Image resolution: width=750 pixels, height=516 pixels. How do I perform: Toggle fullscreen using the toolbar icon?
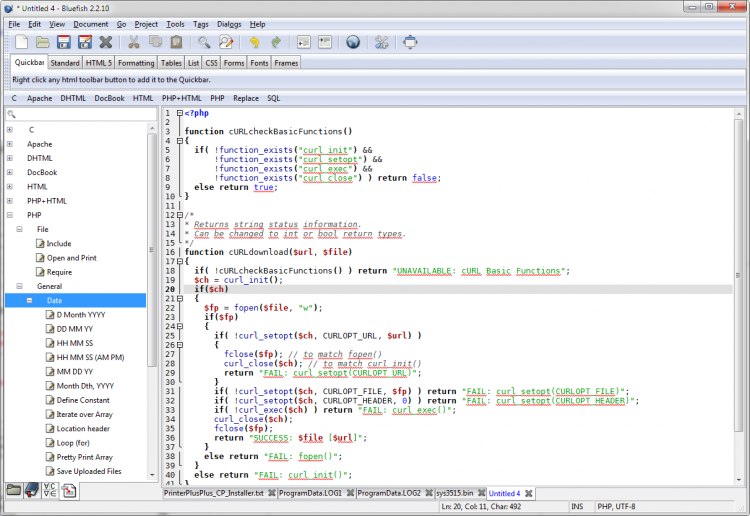410,42
